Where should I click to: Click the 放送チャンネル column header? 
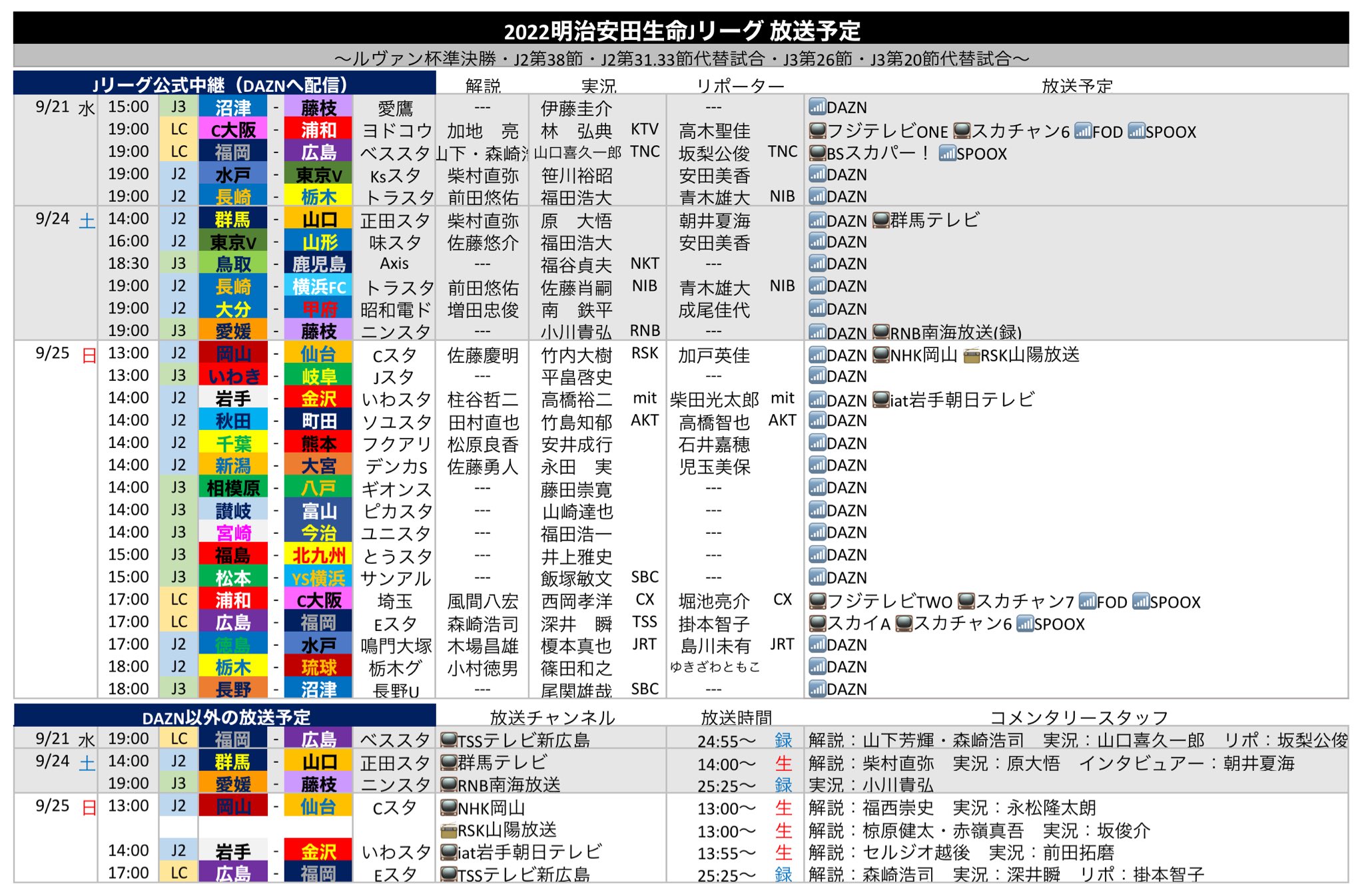pyautogui.click(x=552, y=718)
